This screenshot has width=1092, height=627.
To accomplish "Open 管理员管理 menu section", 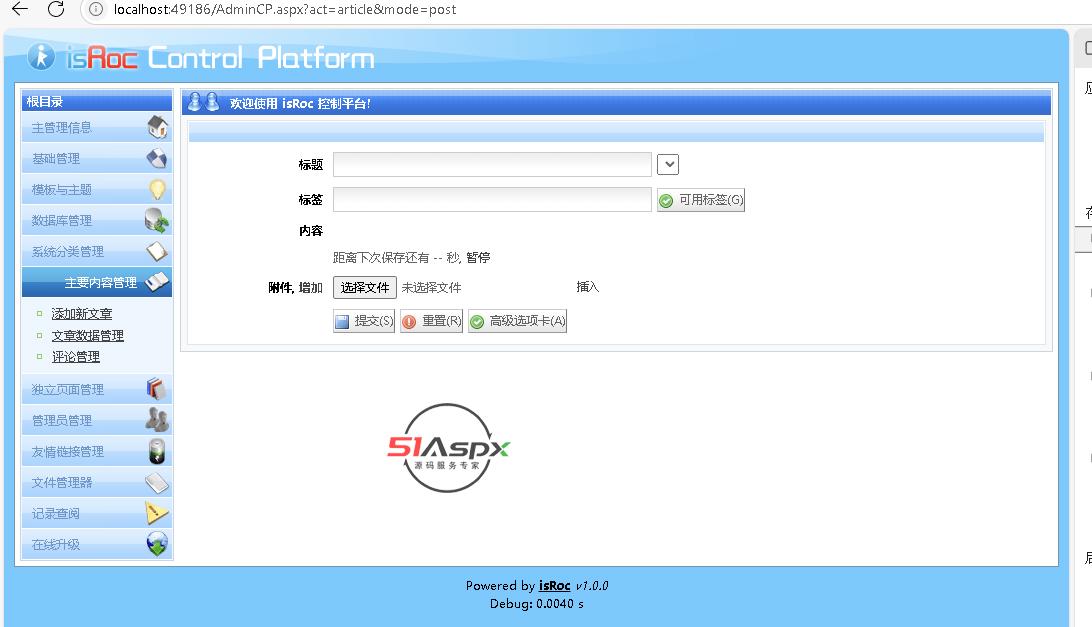I will (x=97, y=420).
